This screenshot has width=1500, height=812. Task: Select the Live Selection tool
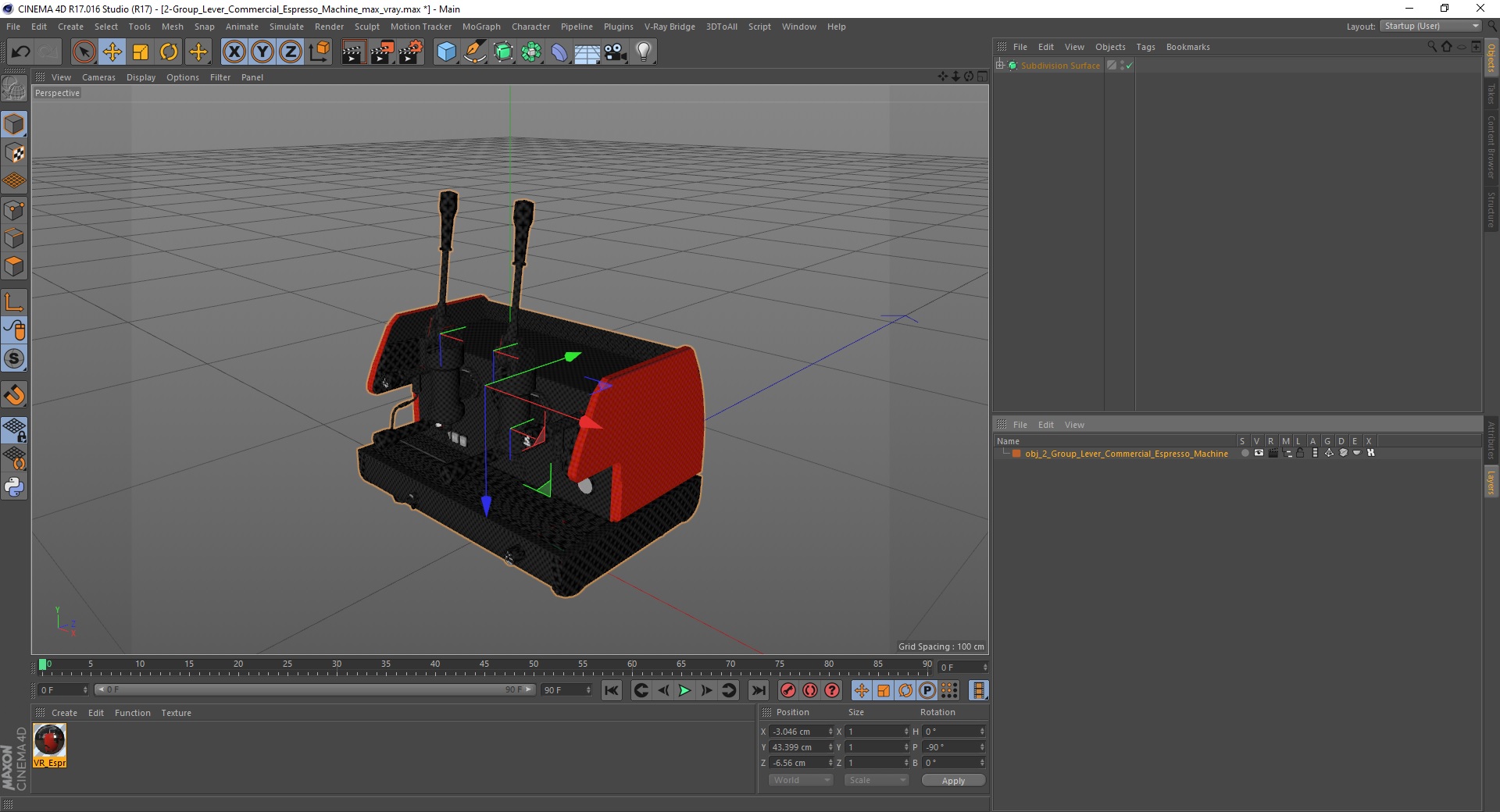coord(84,52)
